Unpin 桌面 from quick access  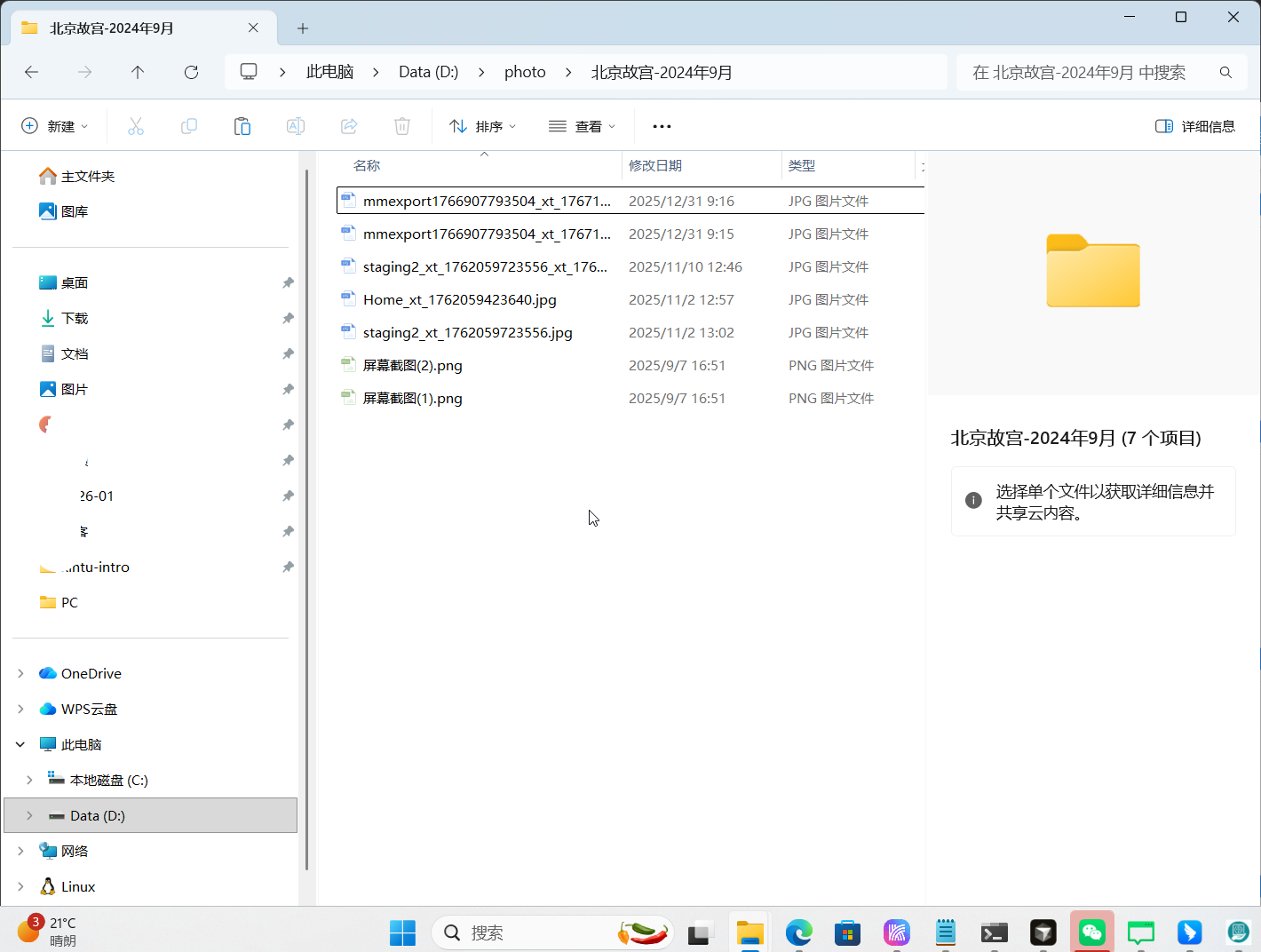coord(288,282)
